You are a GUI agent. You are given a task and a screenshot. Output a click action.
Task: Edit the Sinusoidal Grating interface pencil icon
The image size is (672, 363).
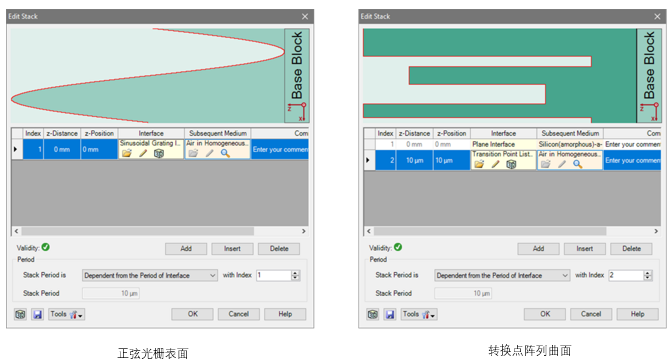pyautogui.click(x=143, y=153)
